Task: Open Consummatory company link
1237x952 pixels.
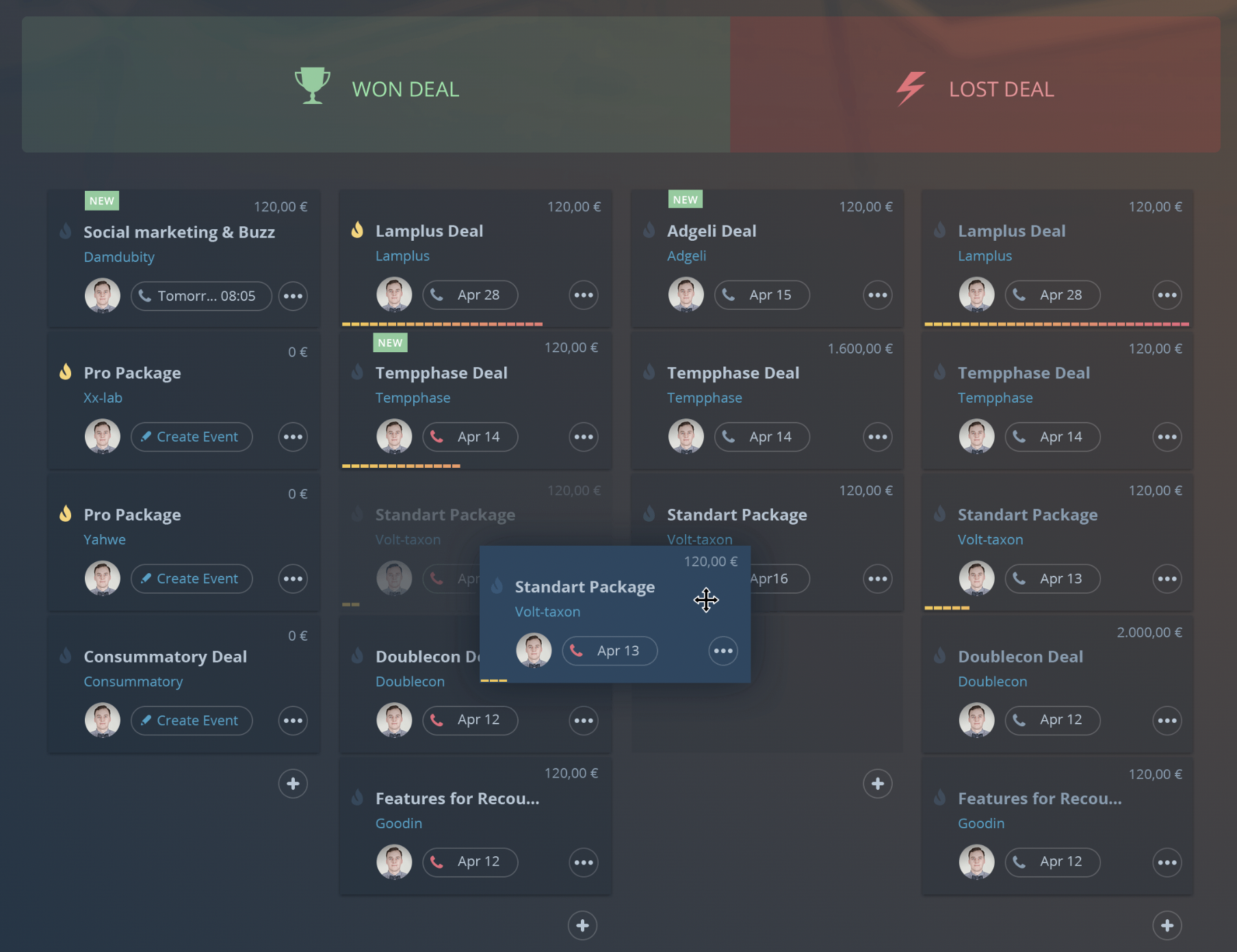Action: coord(133,682)
